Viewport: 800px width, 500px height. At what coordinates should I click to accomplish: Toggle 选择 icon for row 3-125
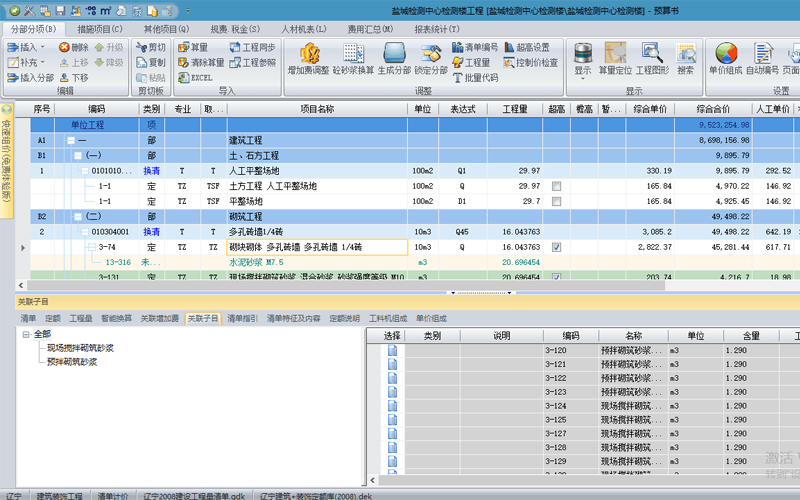pyautogui.click(x=392, y=419)
